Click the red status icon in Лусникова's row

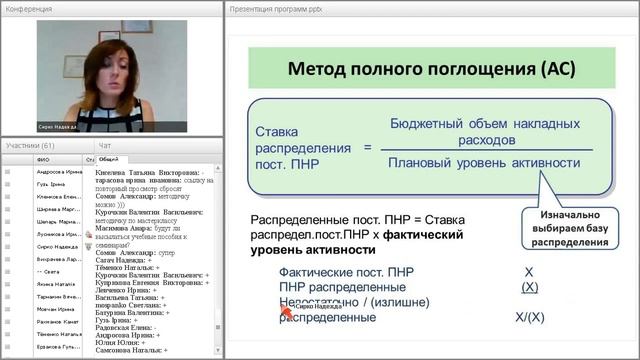click(89, 234)
